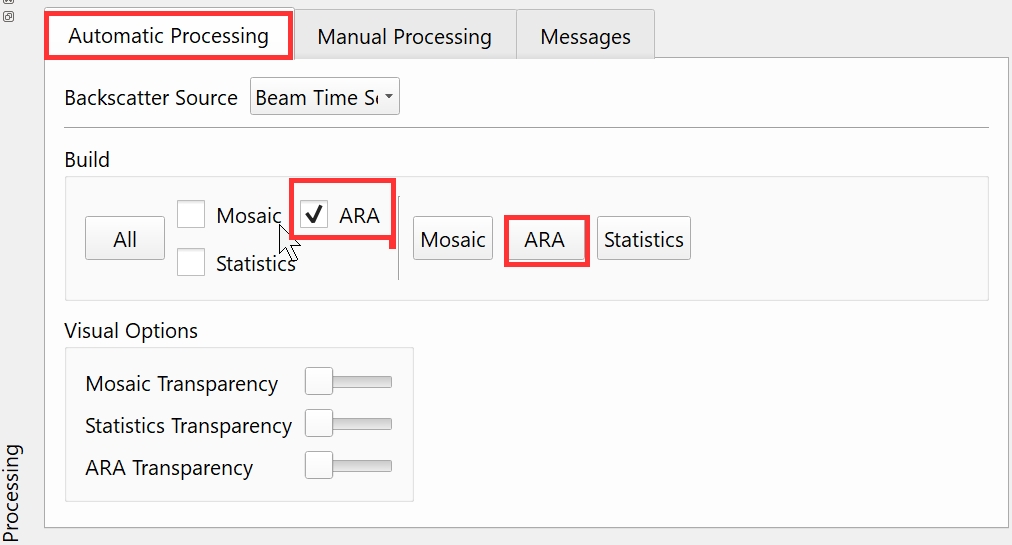Tick the Statistics build checkbox
Viewport: 1012px width, 545px height.
(x=191, y=263)
